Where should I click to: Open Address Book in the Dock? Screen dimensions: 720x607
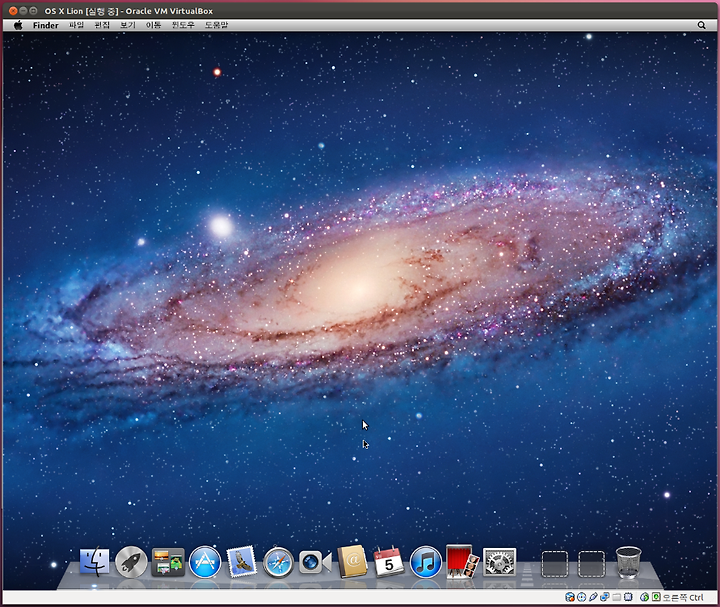pos(352,562)
